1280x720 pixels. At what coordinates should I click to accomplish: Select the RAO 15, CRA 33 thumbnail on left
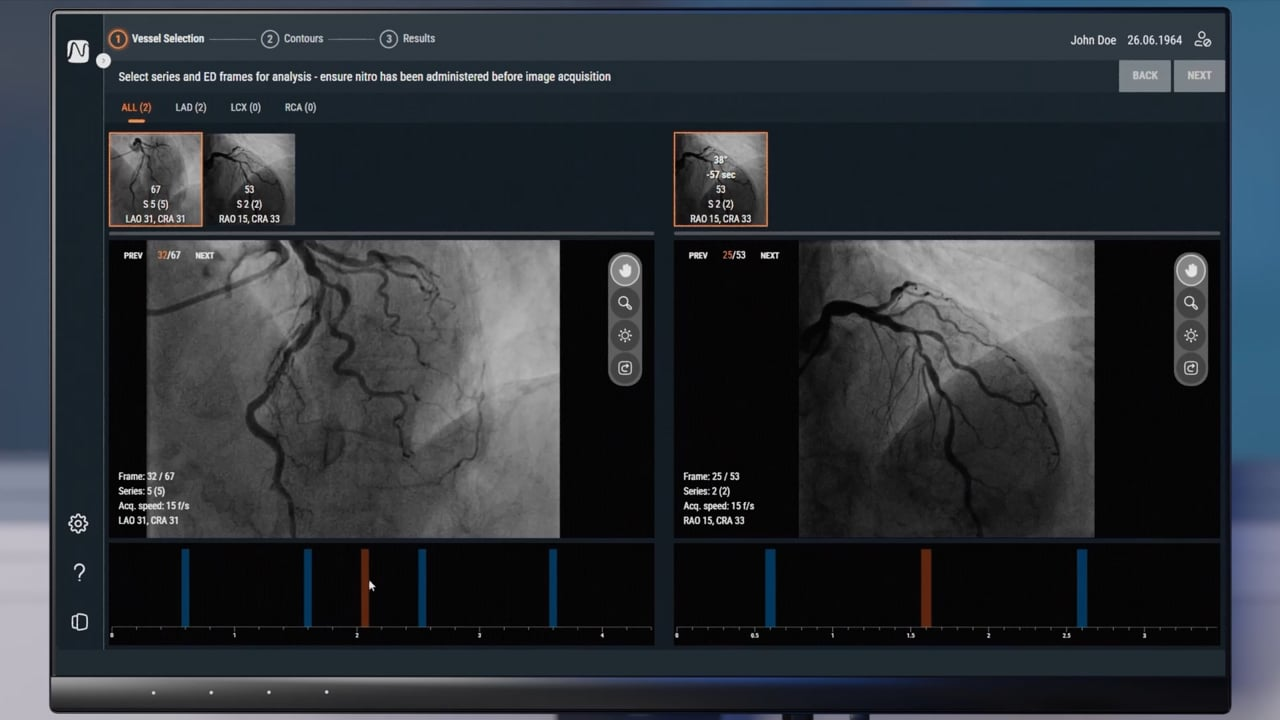249,180
